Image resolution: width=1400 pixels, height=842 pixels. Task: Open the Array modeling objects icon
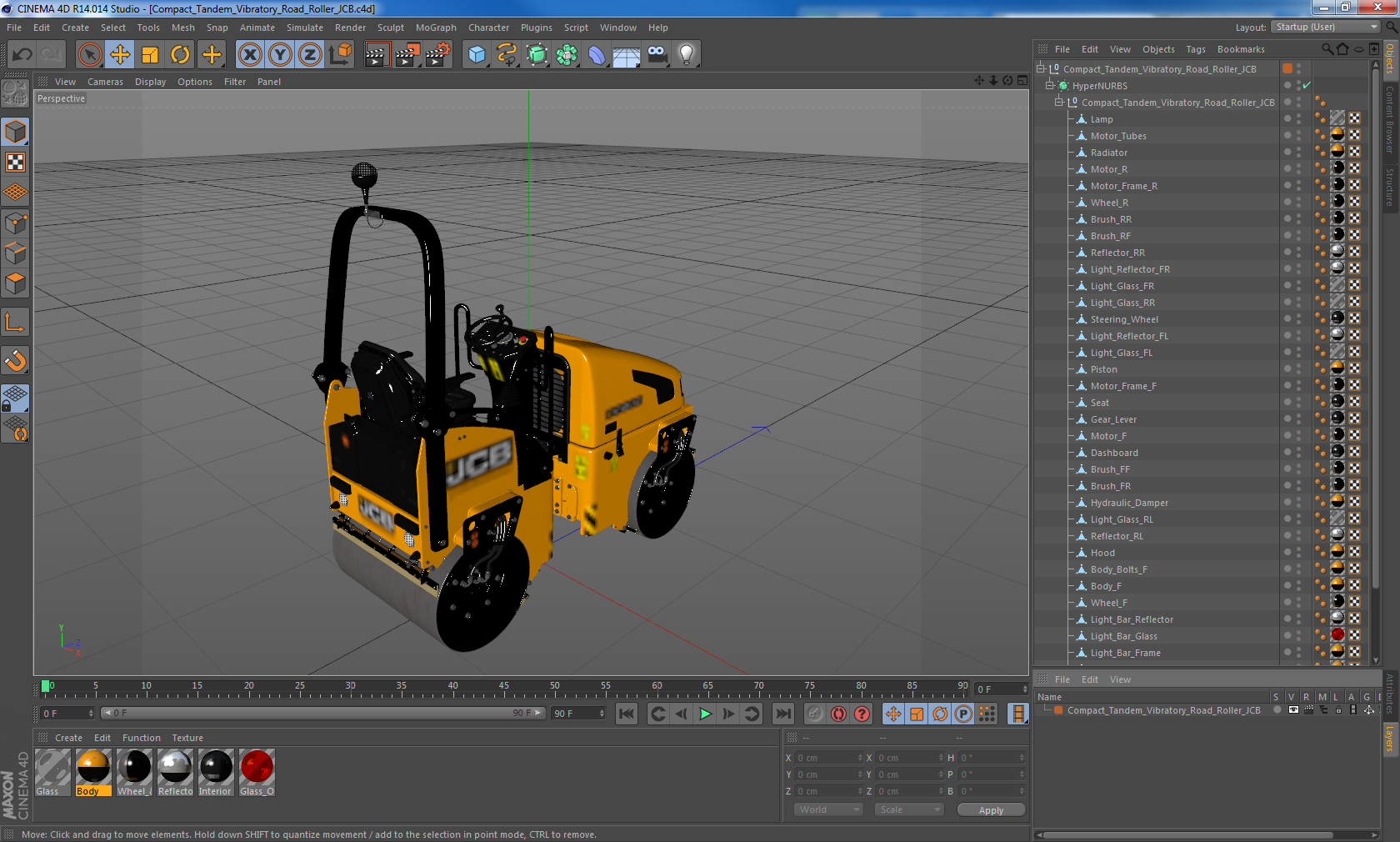pyautogui.click(x=567, y=55)
